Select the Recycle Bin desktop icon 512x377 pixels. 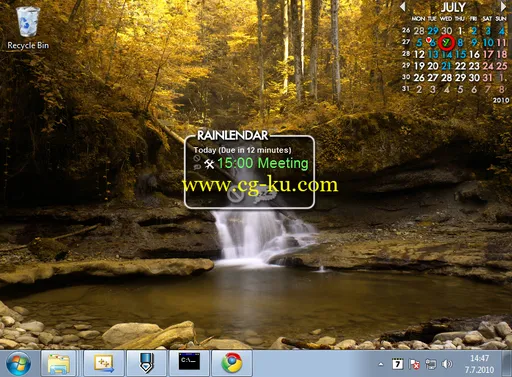pyautogui.click(x=28, y=28)
